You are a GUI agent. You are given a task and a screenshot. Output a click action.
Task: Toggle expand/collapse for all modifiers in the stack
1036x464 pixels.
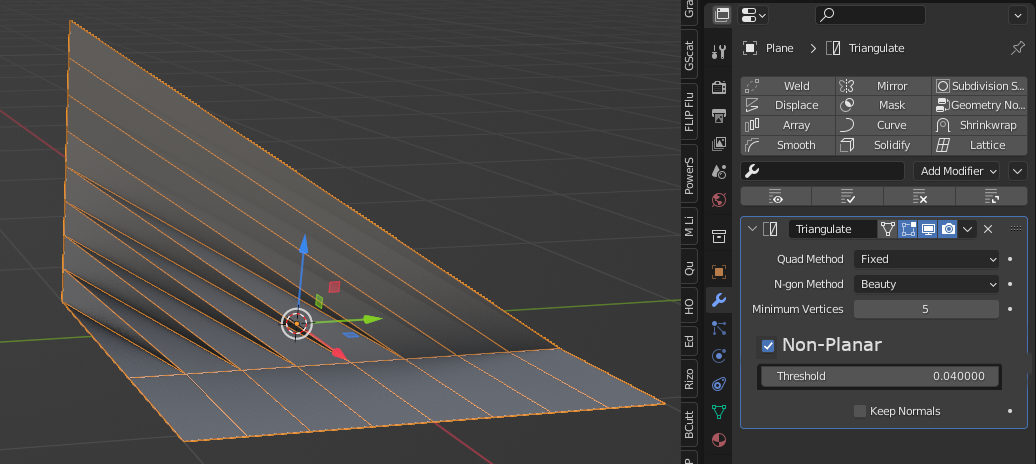(992, 196)
